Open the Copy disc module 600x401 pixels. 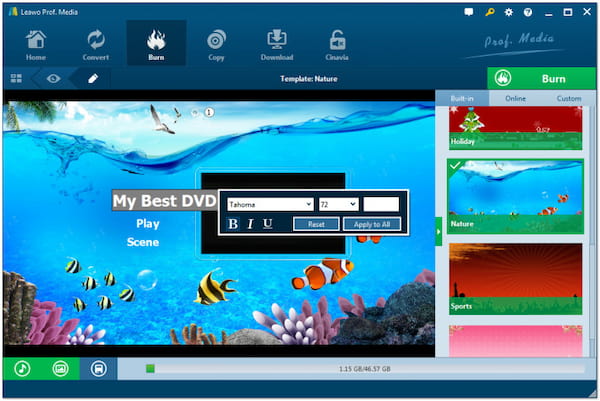(216, 44)
